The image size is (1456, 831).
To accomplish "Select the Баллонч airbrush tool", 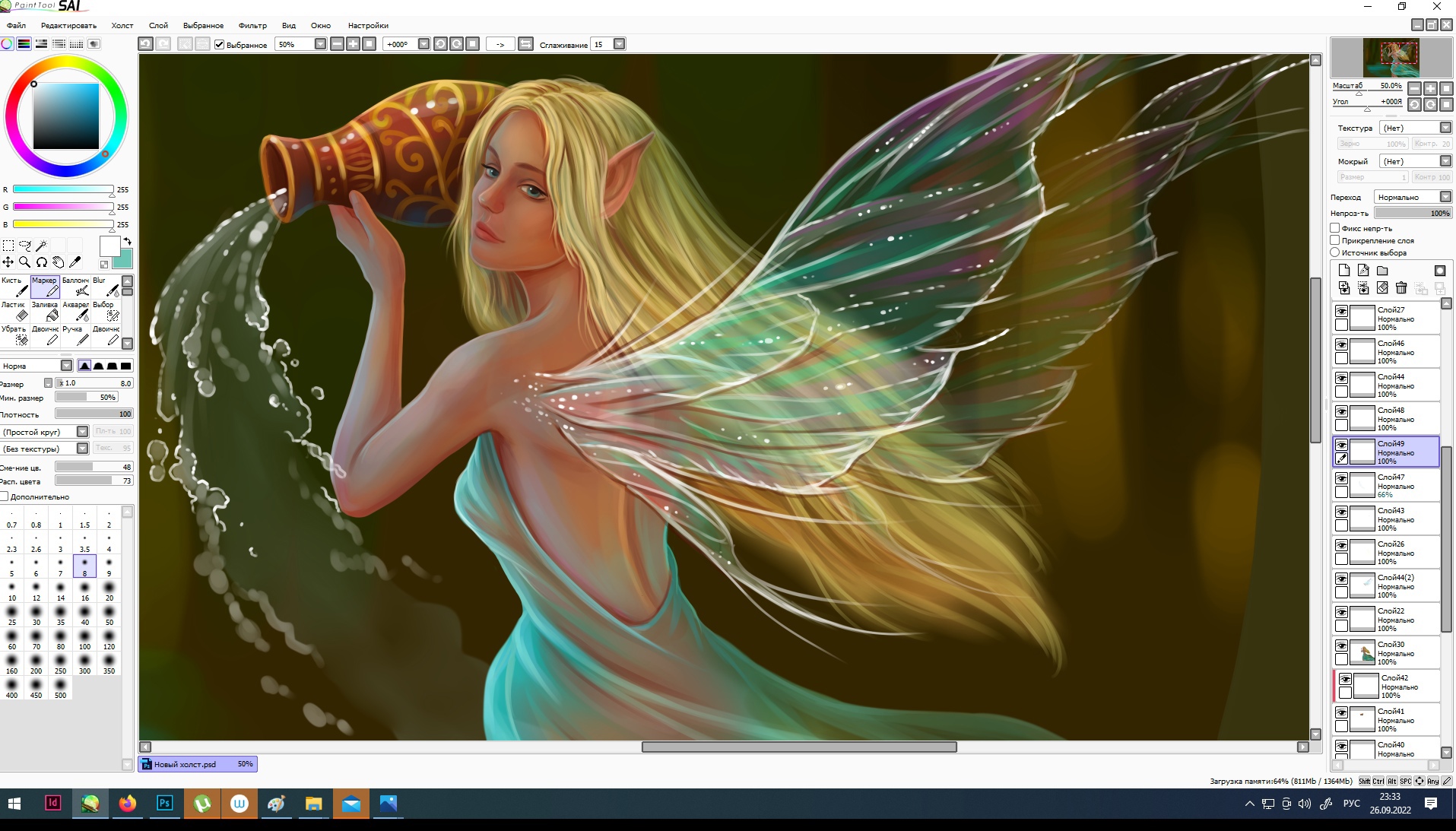I will pyautogui.click(x=75, y=287).
